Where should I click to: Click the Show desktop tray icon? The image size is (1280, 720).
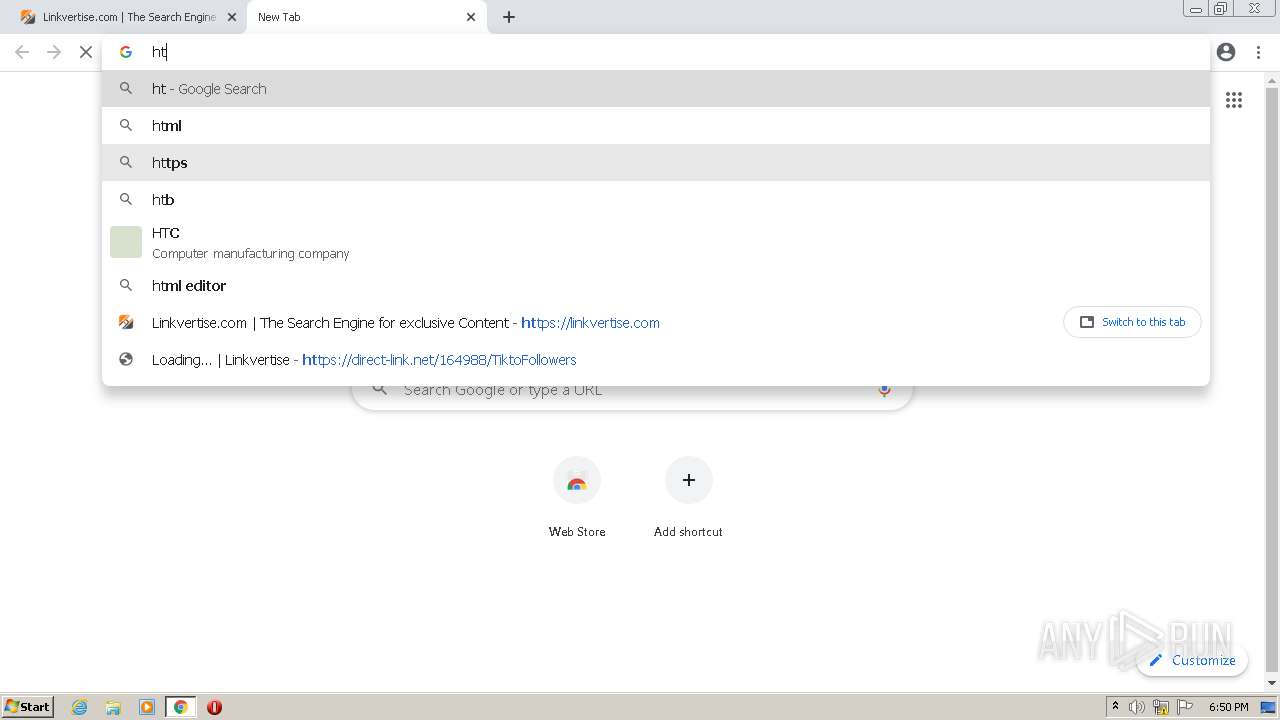[x=1268, y=707]
